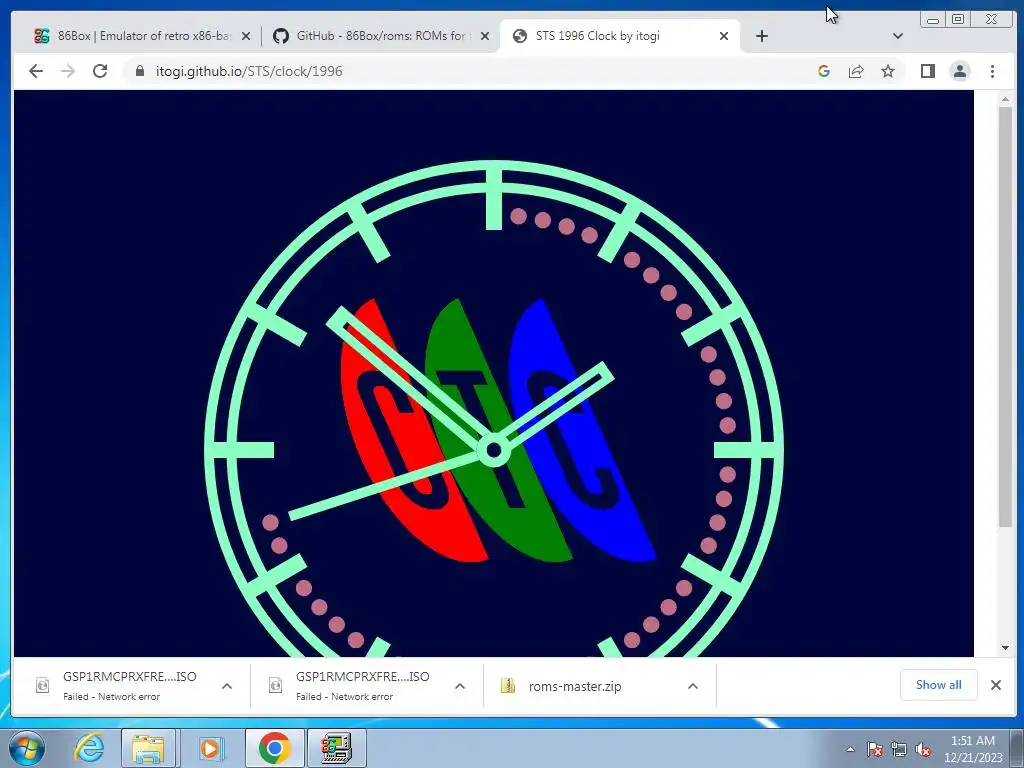Bookmark this page with the star
Image resolution: width=1024 pixels, height=768 pixels.
point(888,71)
